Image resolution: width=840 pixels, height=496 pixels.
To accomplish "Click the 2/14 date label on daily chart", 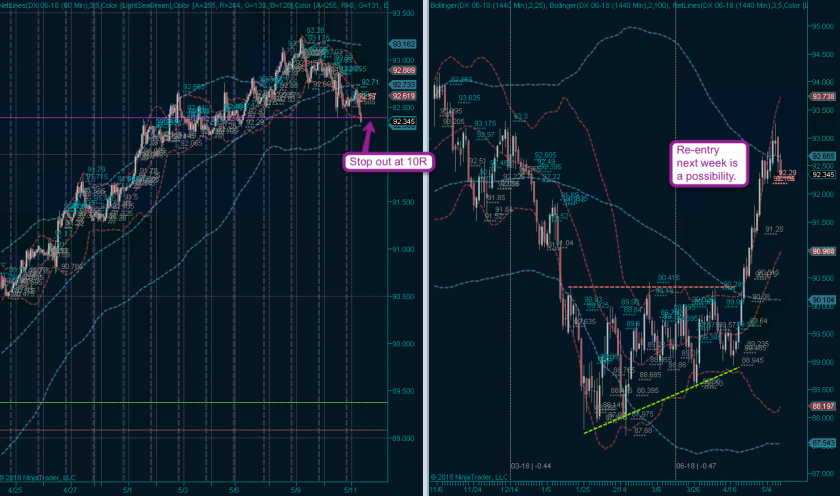I will point(619,490).
